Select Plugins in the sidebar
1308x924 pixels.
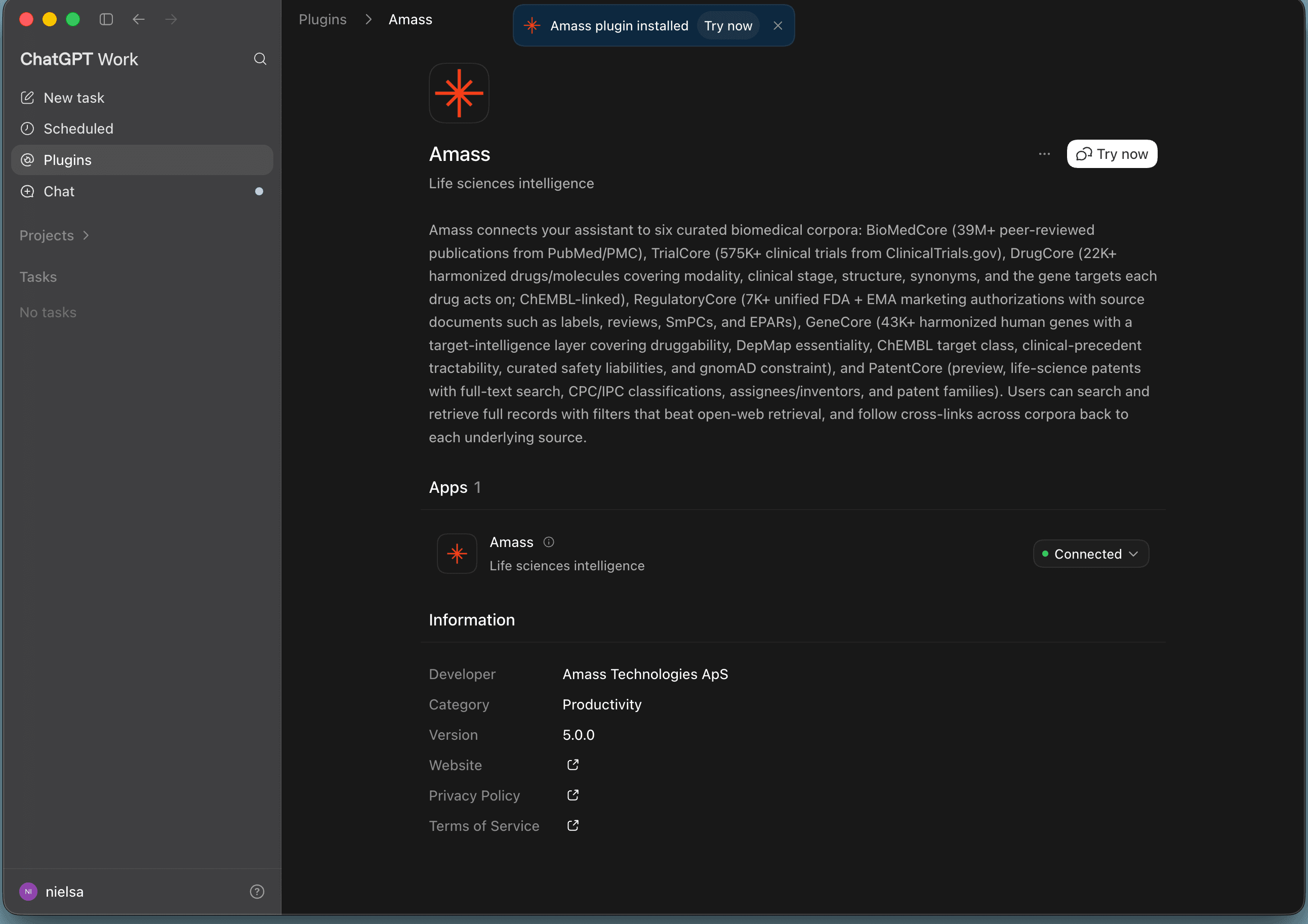142,160
